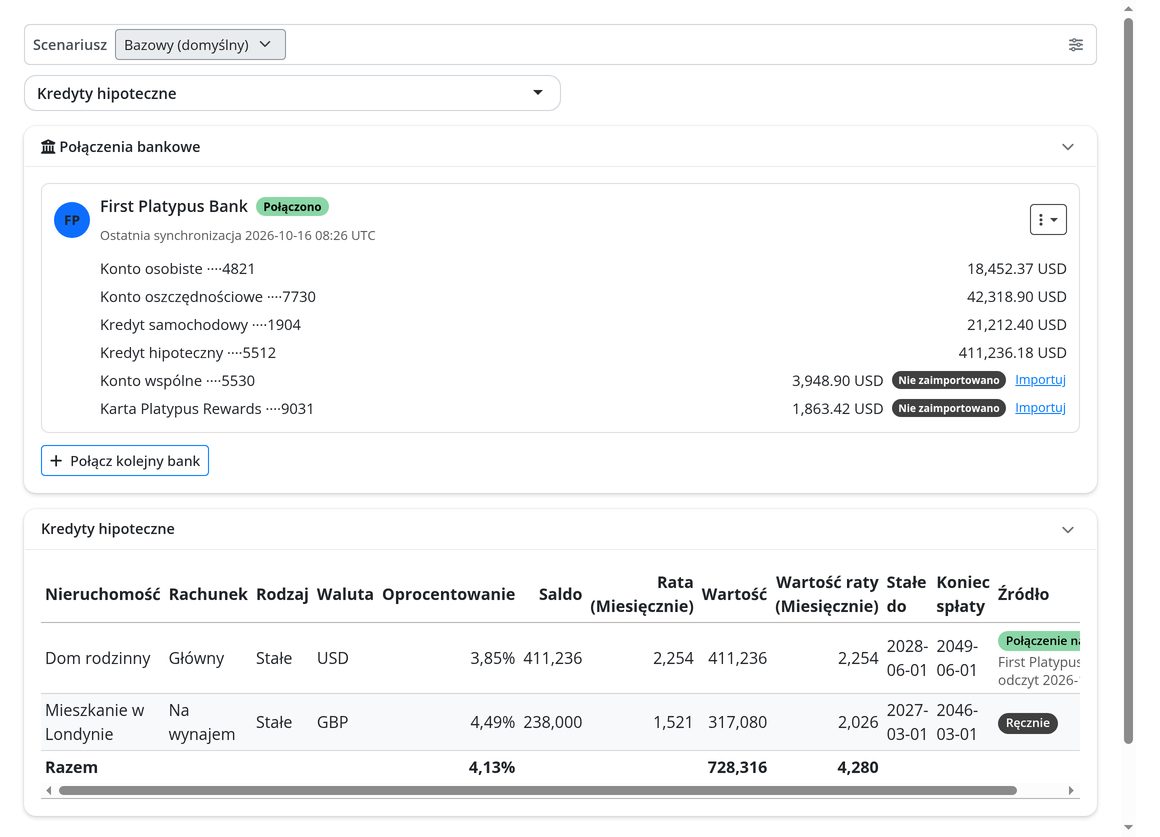The image size is (1160, 837).
Task: Click the Nie zaimportowano badge for Konto wspólne
Action: (948, 380)
